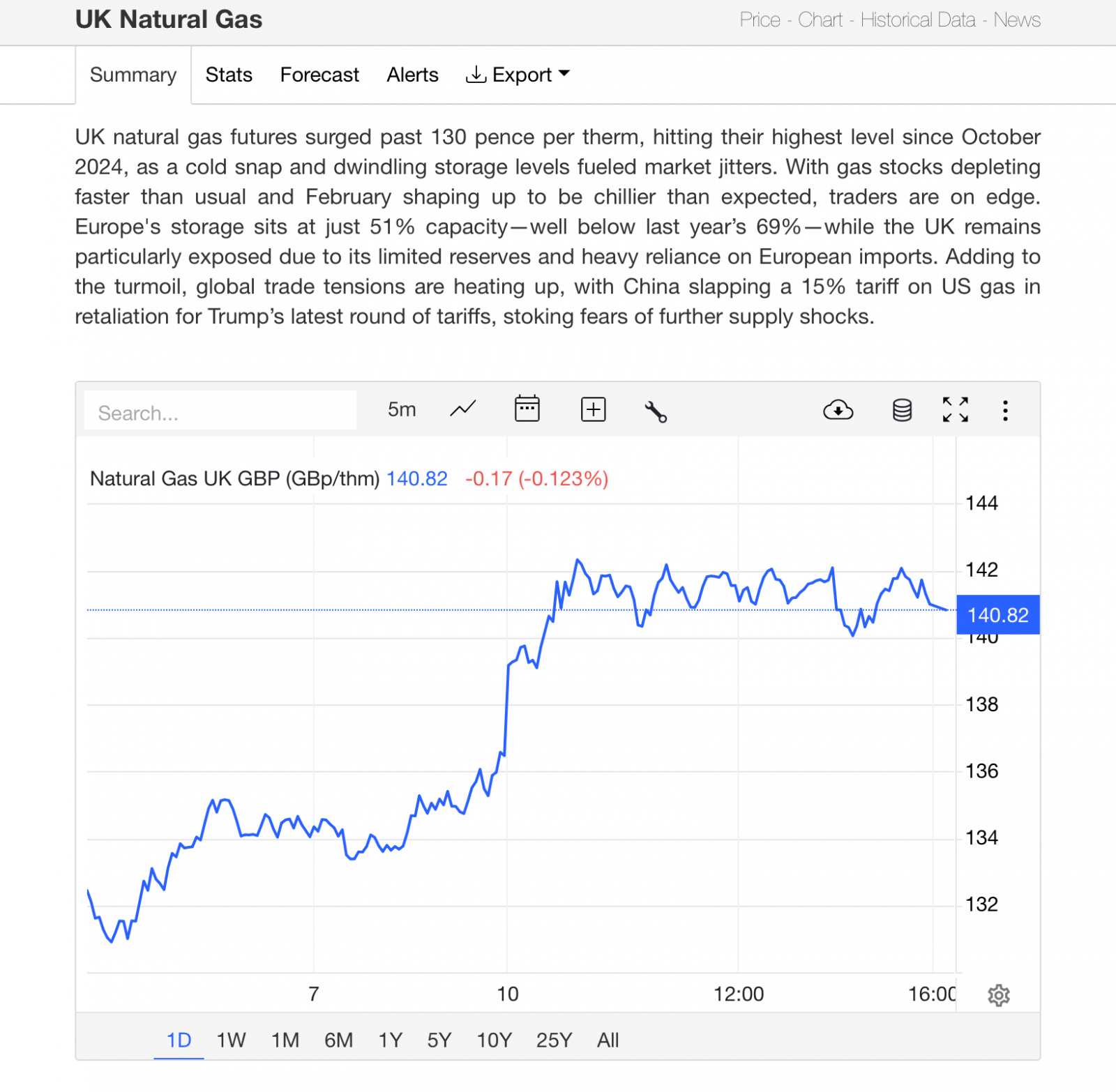Click the add comparison plus icon
Viewport: 1116px width, 1092px height.
coord(594,409)
